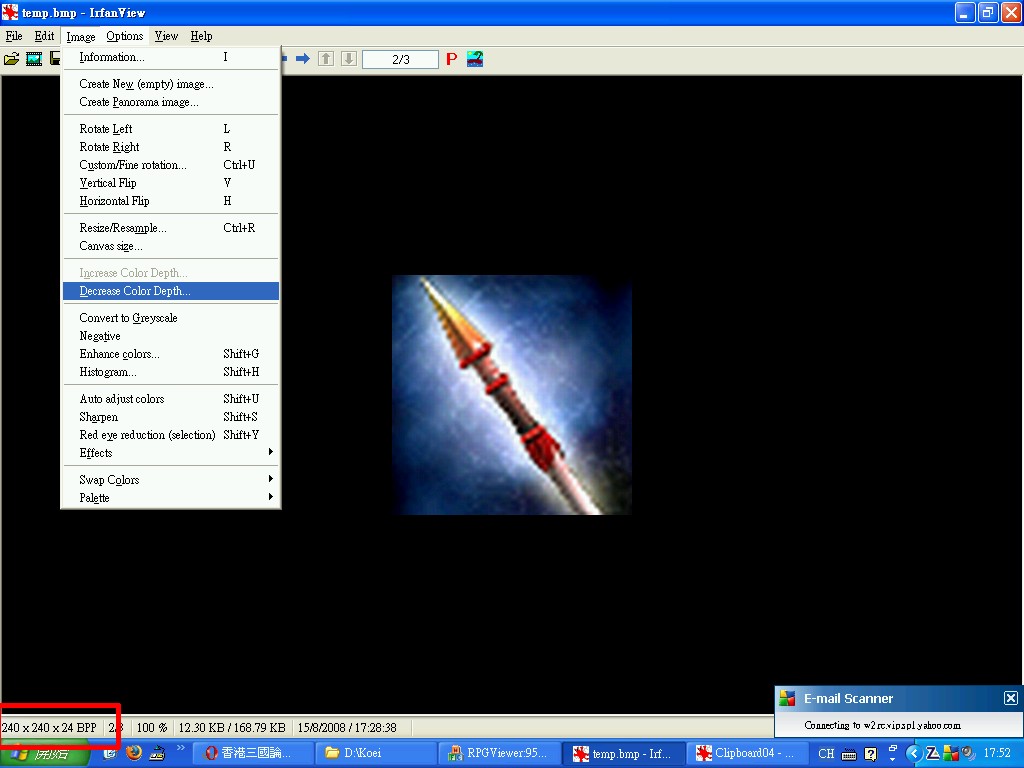
Task: Open the File menu
Action: [14, 36]
